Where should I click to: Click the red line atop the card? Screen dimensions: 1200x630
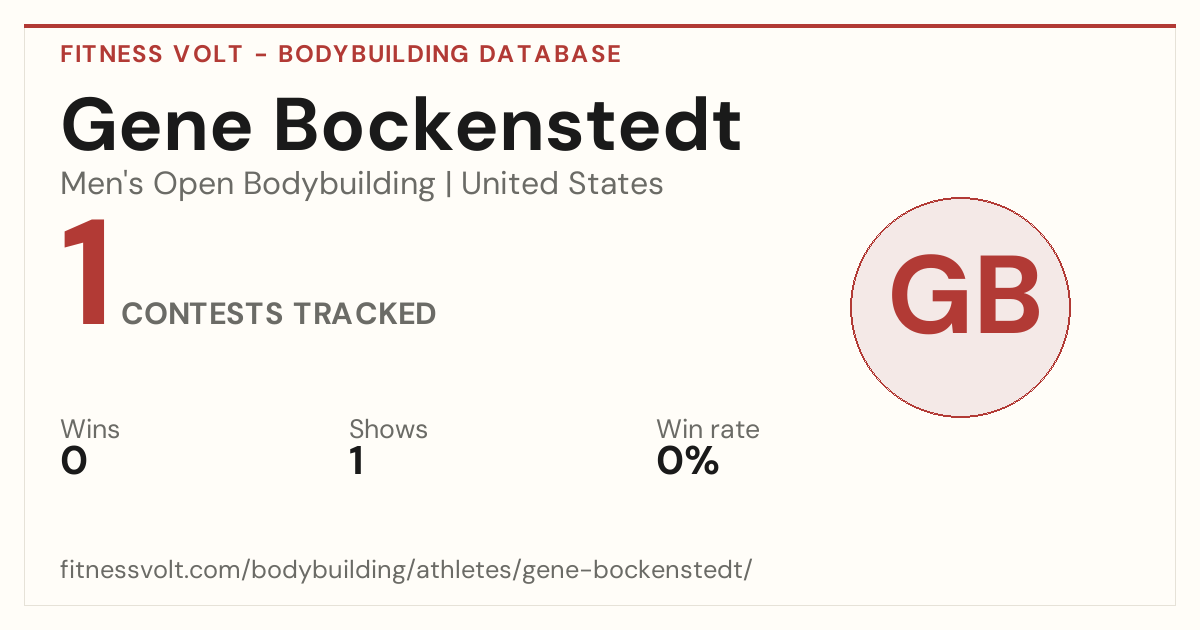click(600, 26)
